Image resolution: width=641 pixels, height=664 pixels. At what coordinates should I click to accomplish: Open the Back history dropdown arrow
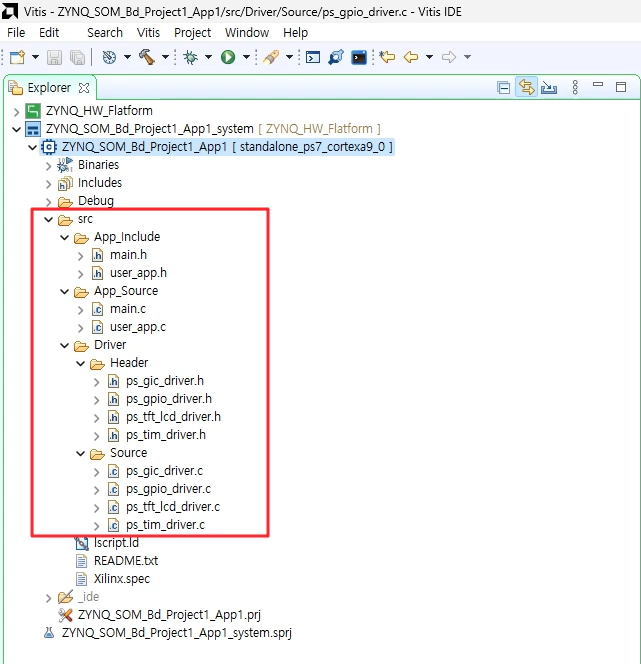click(x=429, y=57)
